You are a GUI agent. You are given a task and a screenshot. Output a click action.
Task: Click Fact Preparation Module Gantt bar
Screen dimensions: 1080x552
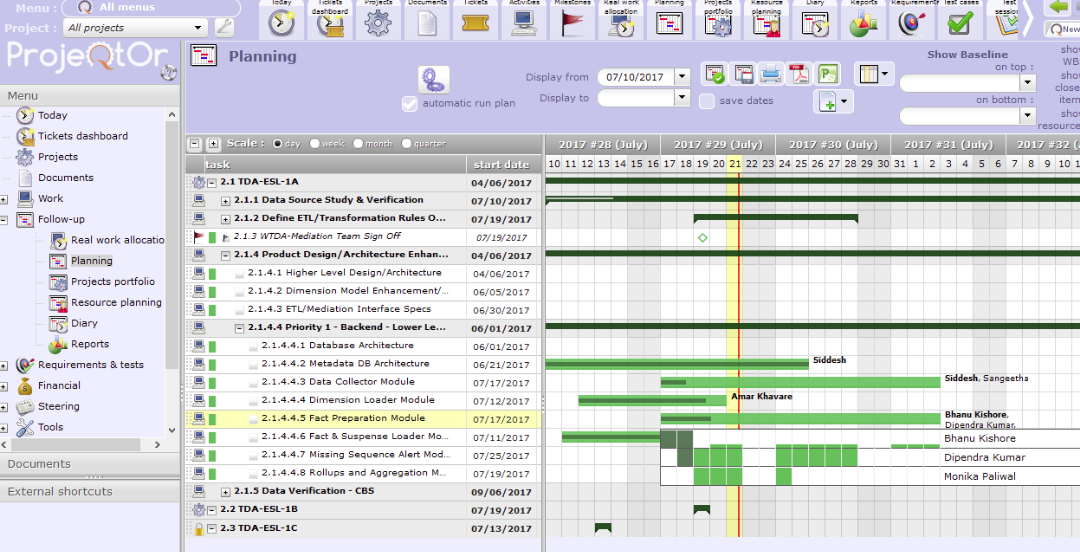800,418
